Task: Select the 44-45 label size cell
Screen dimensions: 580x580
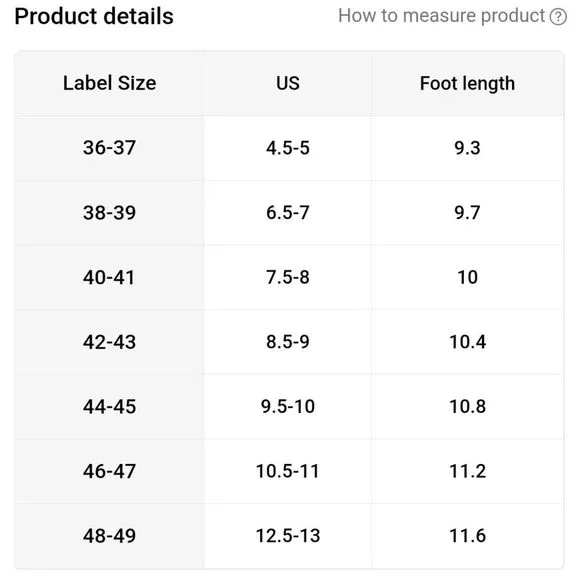Action: point(109,407)
